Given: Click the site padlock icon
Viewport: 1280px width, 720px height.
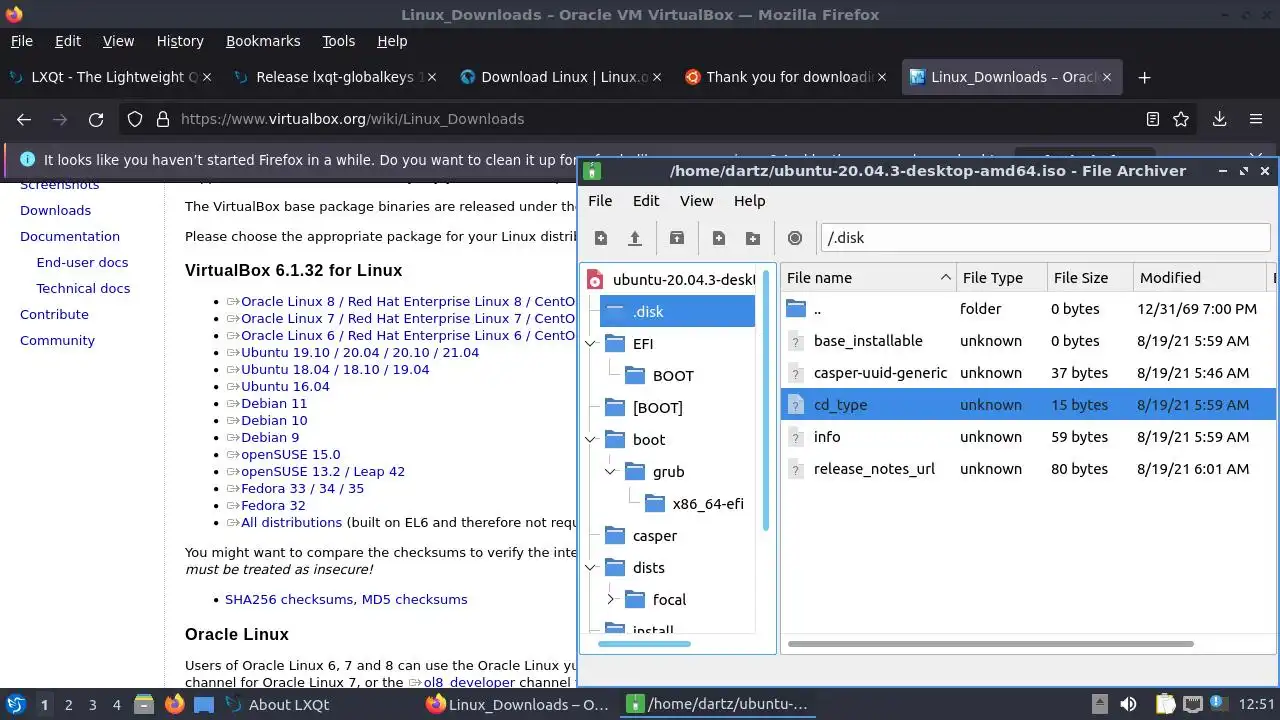Looking at the screenshot, I should 163,119.
